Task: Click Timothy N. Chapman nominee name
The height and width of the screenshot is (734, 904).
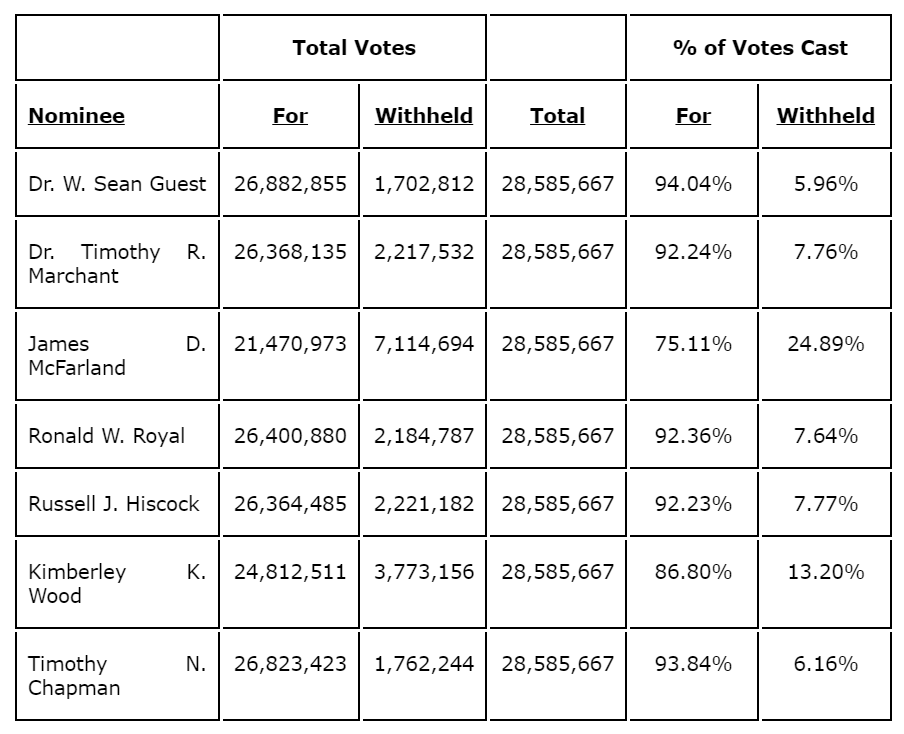Action: [117, 676]
